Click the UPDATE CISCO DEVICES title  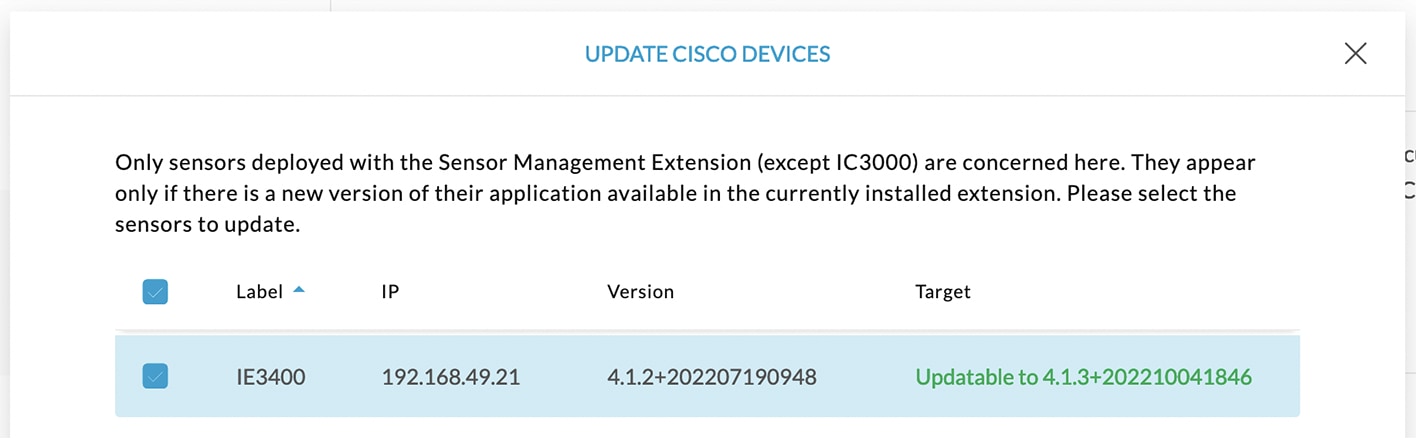tap(708, 54)
